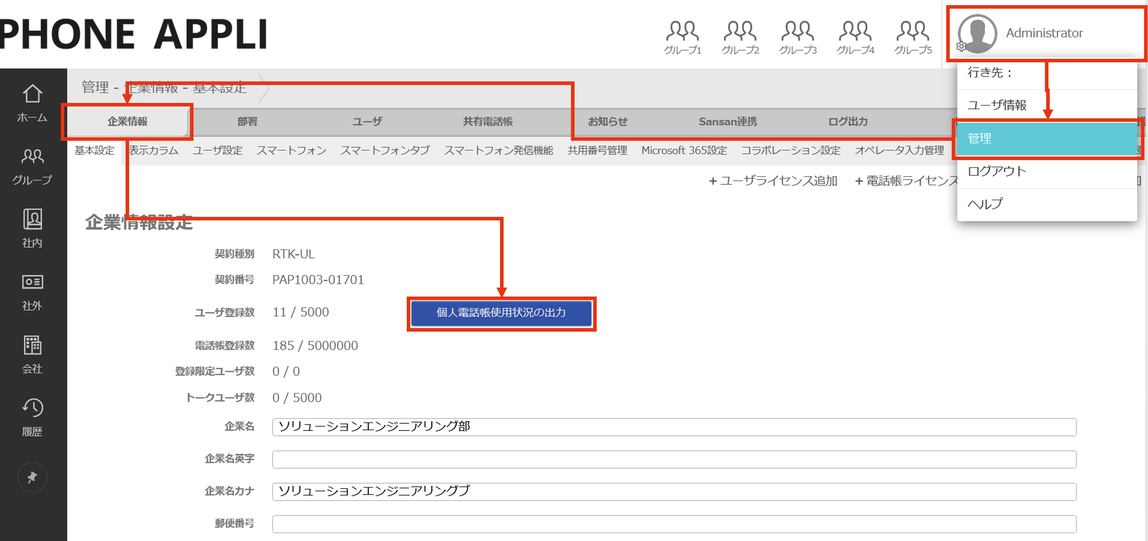Screen dimensions: 1148x541
Task: Expand the Administrator user menu
Action: [1043, 33]
